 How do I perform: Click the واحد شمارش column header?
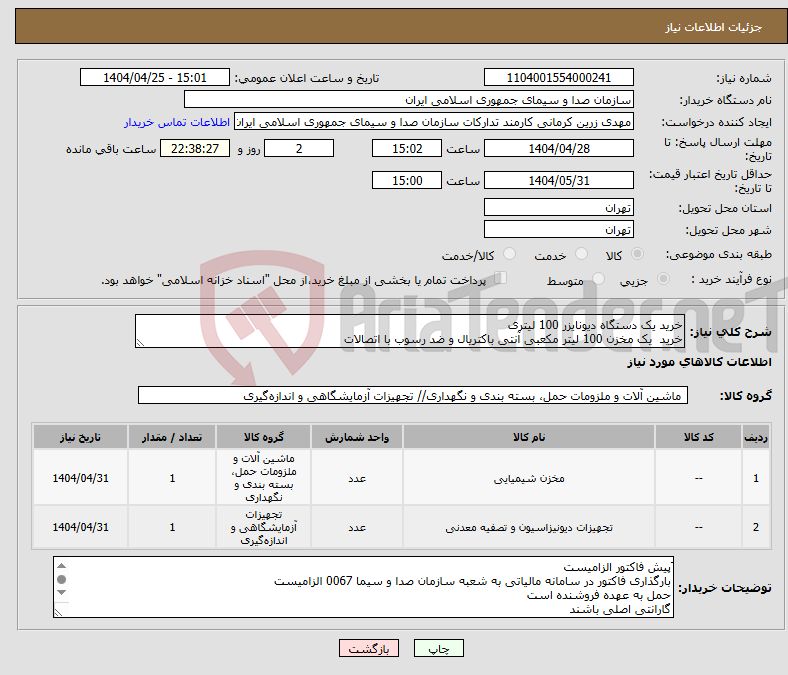pos(357,437)
